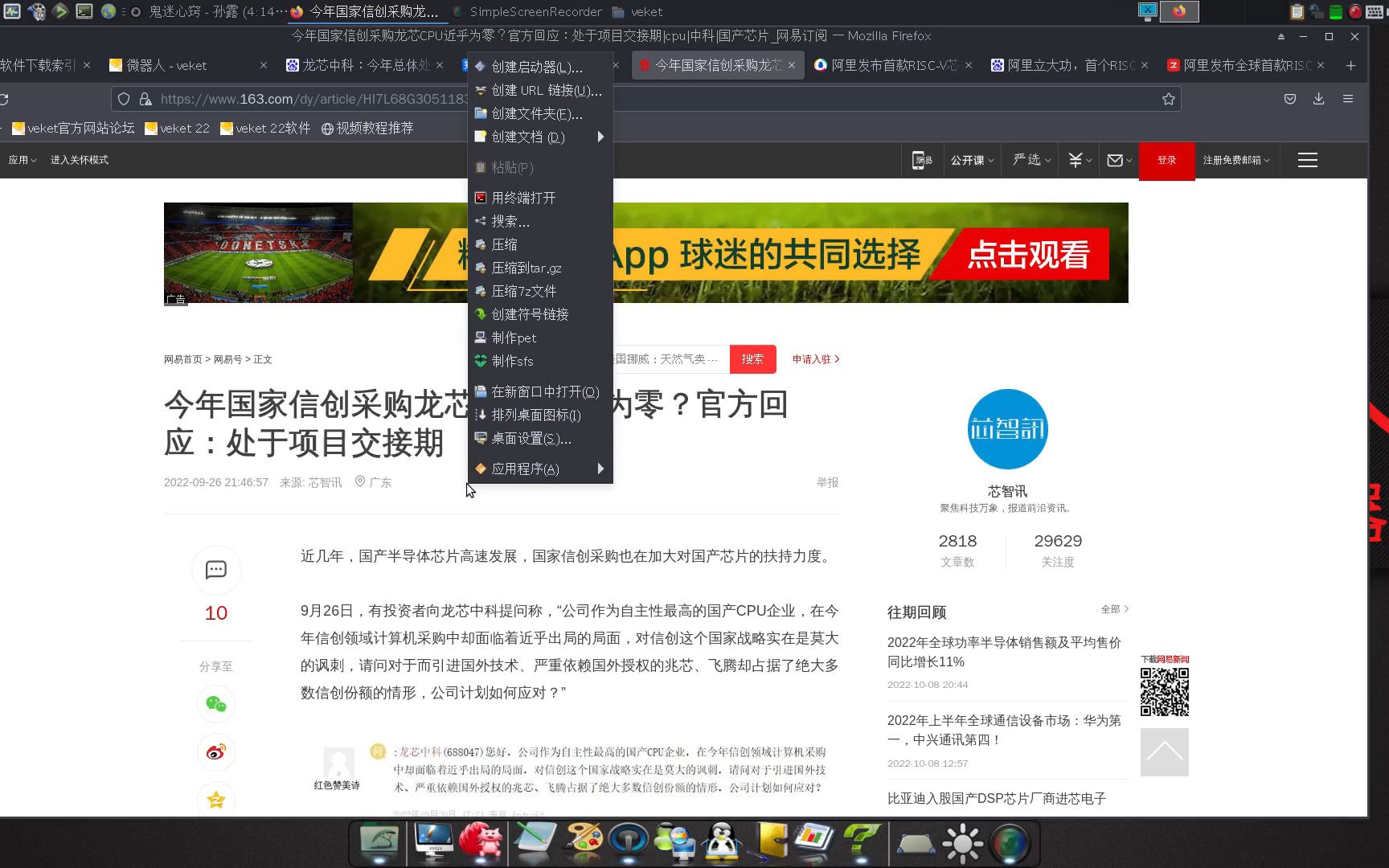Open the Pocket save icon in toolbar

(1290, 99)
